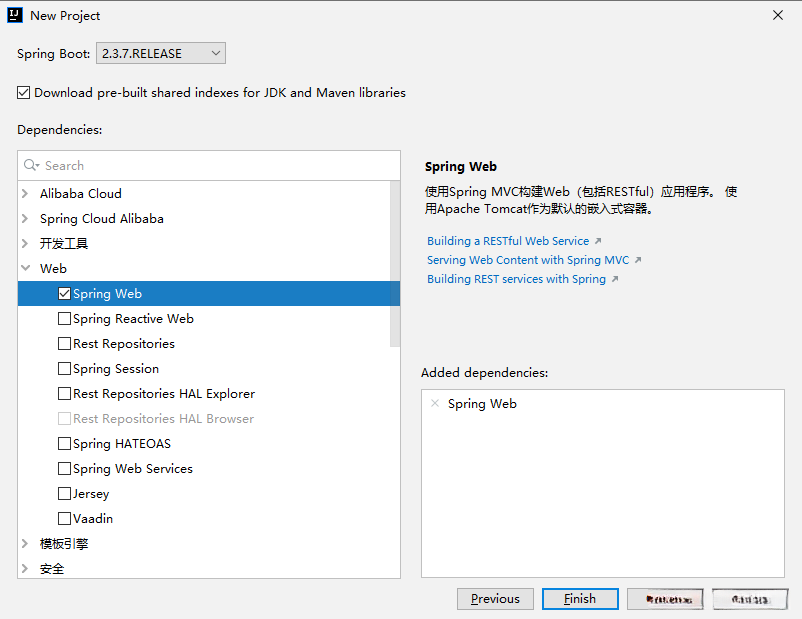The image size is (802, 619).
Task: Click external link arrow beside RESTful Web Service
Action: [598, 241]
